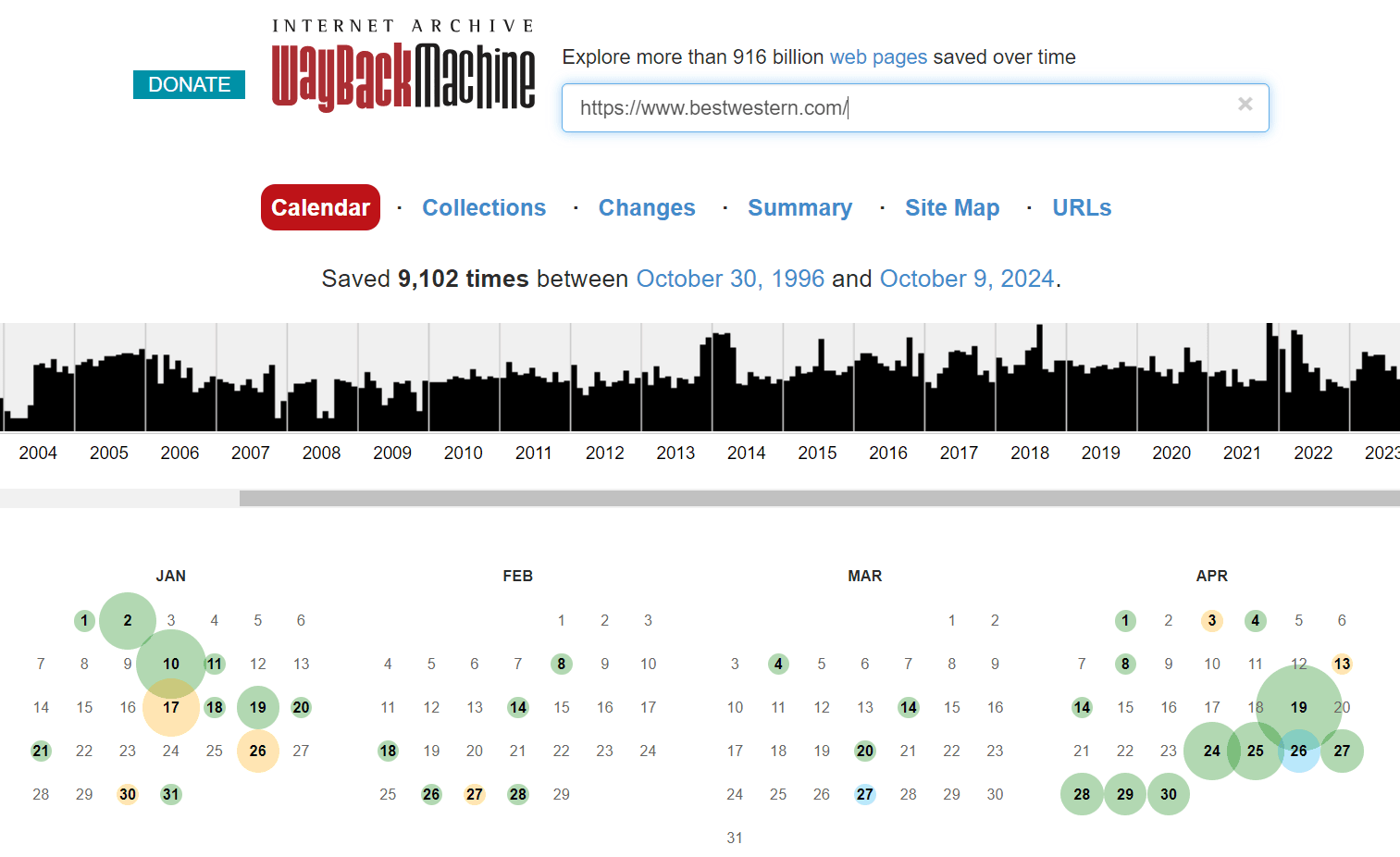Select year 2004 on timeline
1400x857 pixels.
coord(38,453)
